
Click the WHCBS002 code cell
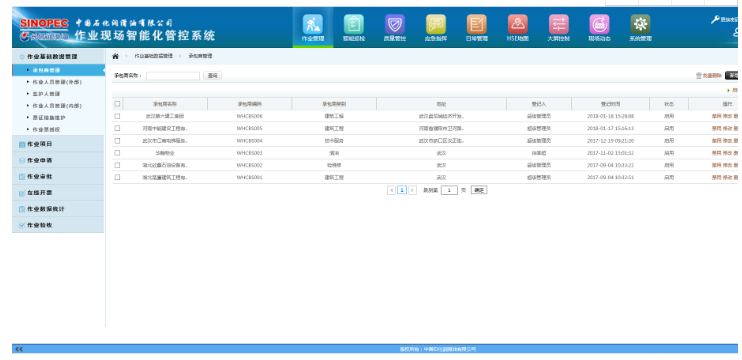[x=249, y=165]
